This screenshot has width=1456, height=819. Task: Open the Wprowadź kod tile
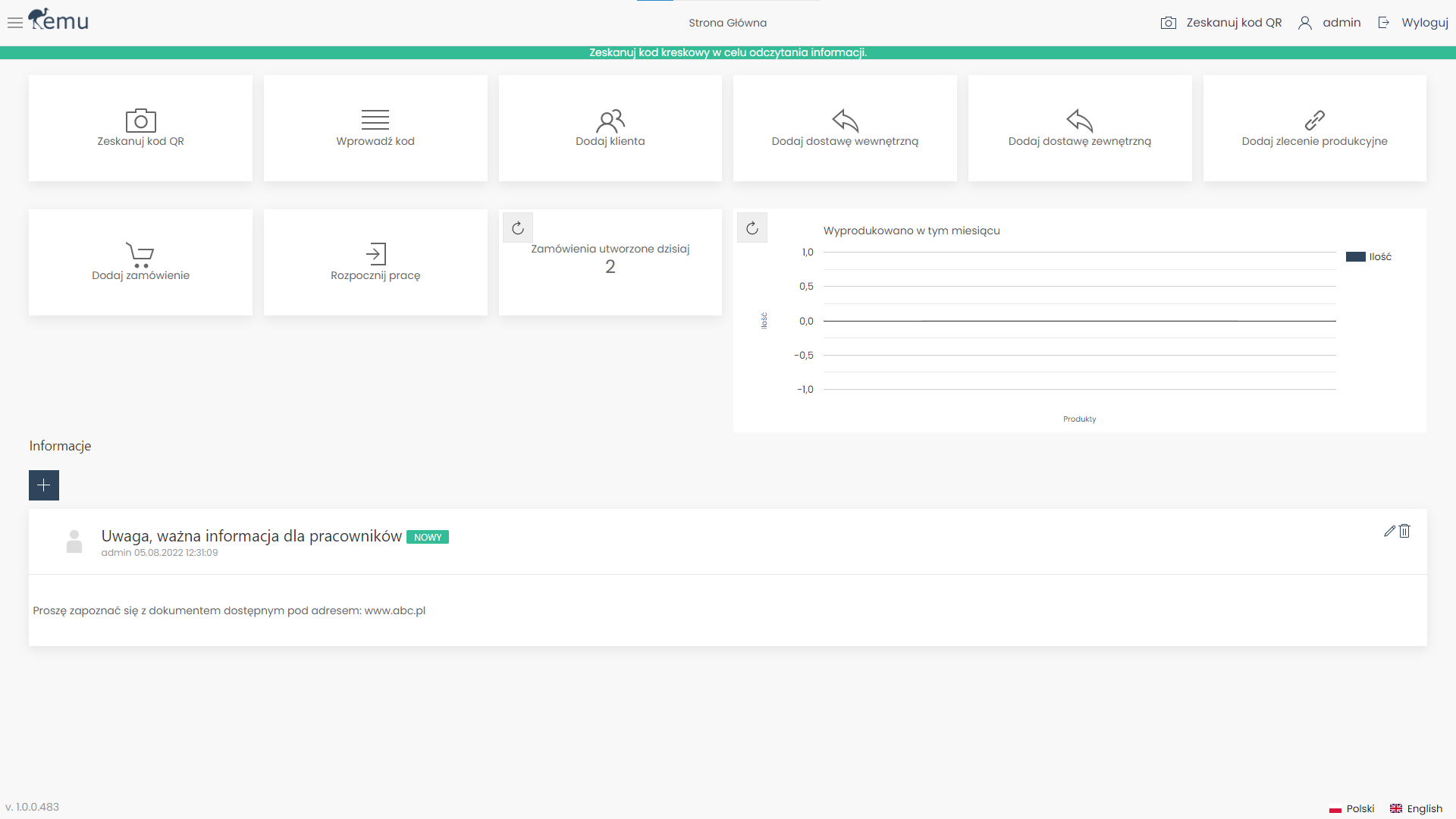coord(375,127)
